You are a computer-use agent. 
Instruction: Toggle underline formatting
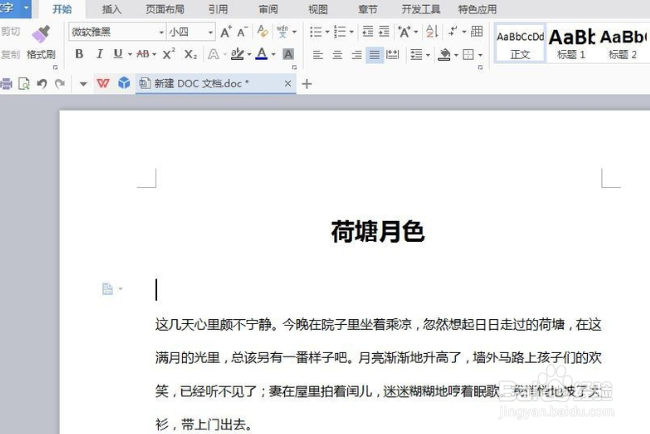(x=118, y=54)
